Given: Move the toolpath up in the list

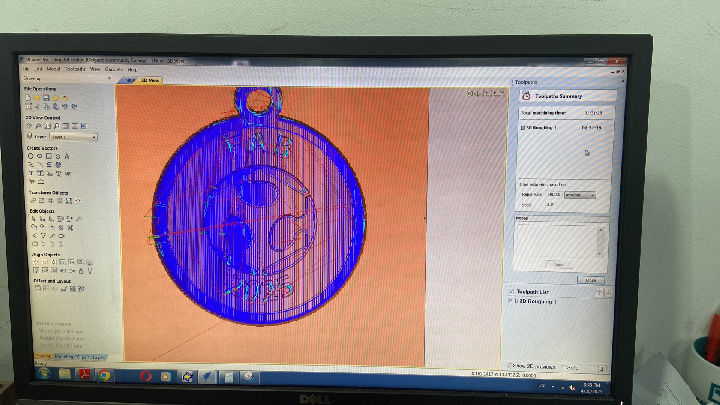Looking at the screenshot, I should pyautogui.click(x=599, y=292).
